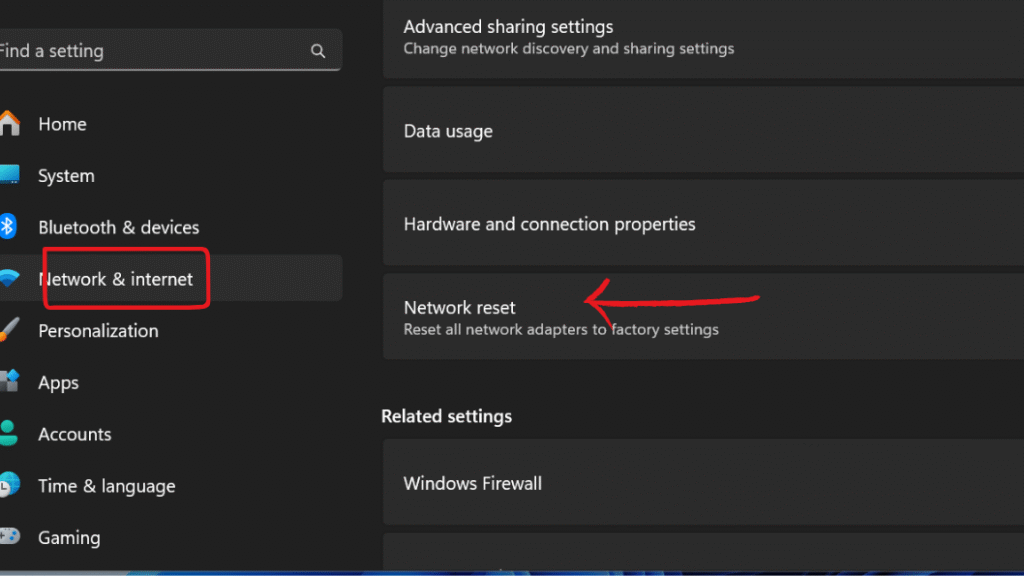Click the search magnifier icon

(318, 51)
